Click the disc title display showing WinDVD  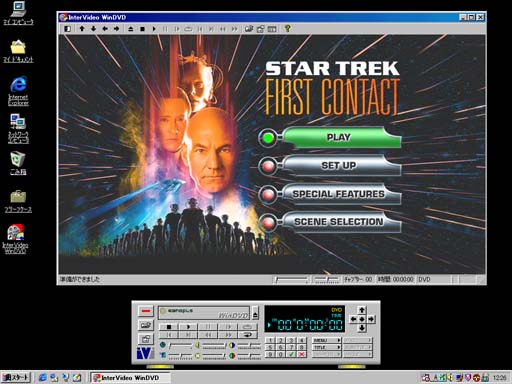204,313
